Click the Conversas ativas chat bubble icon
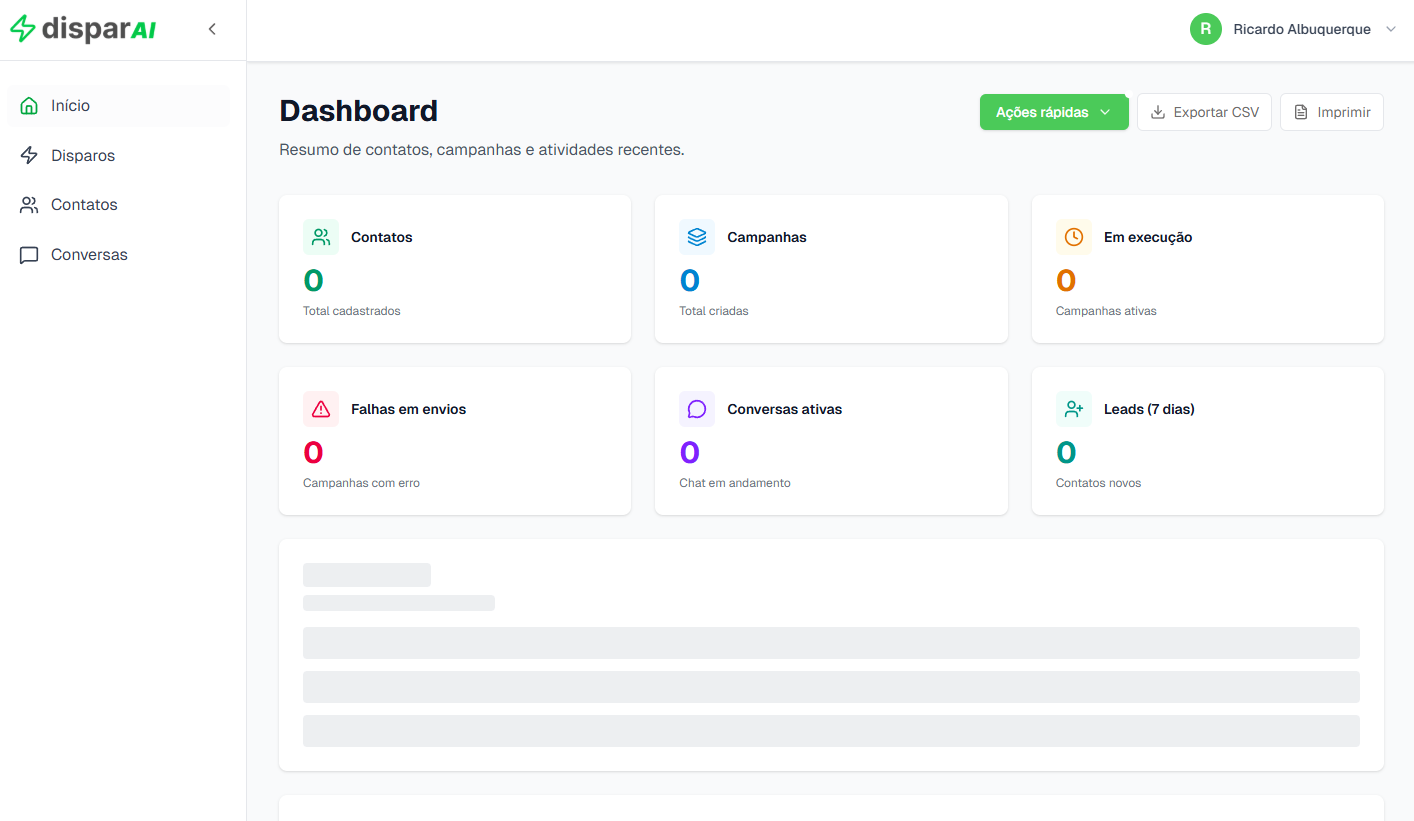The width and height of the screenshot is (1414, 821). [697, 409]
